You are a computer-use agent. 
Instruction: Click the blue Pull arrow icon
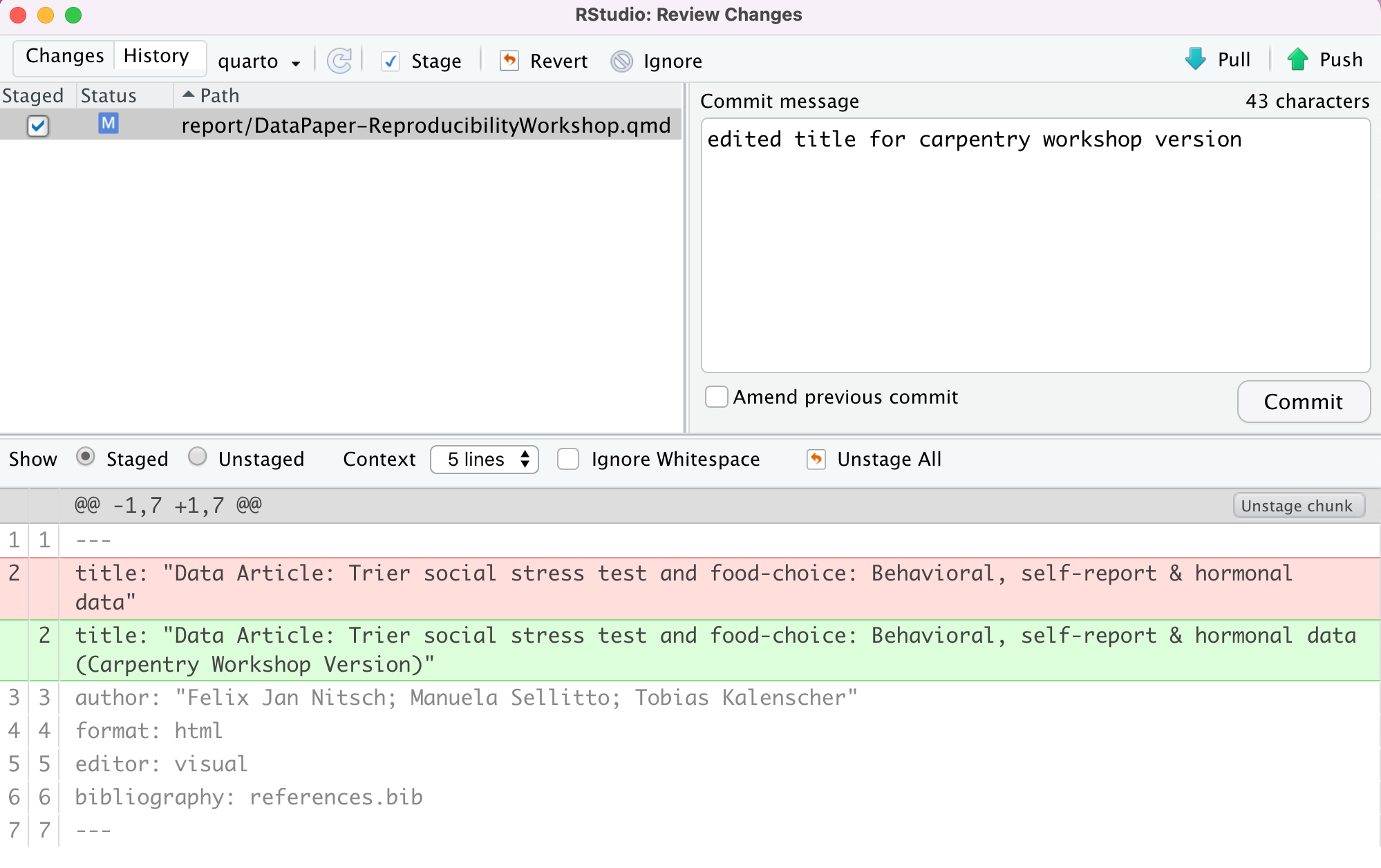tap(1196, 59)
